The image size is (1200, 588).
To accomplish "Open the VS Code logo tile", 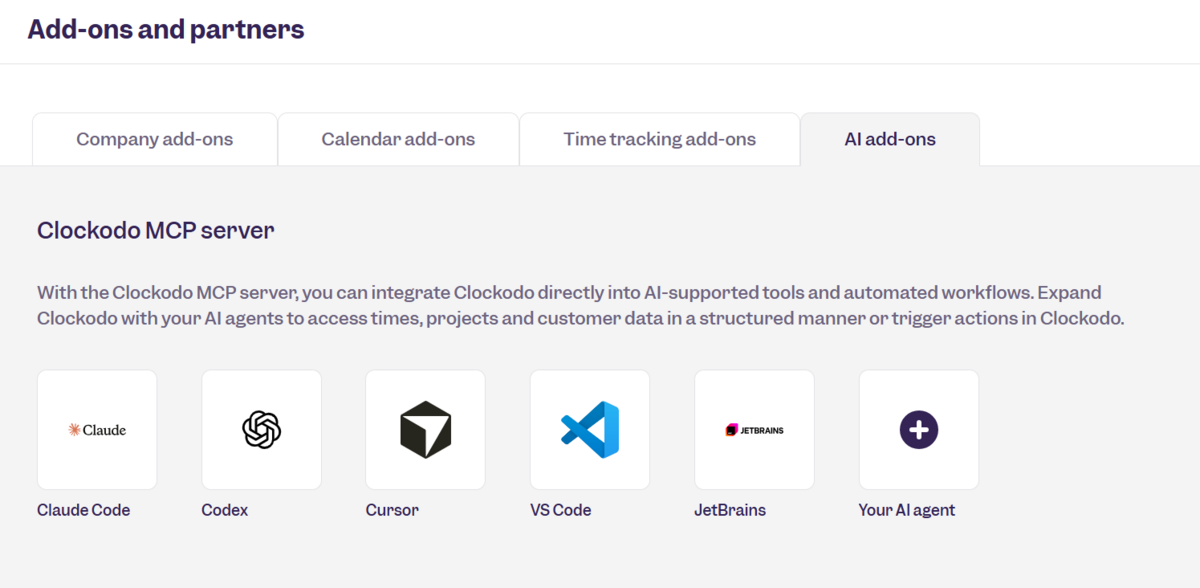I will click(590, 430).
